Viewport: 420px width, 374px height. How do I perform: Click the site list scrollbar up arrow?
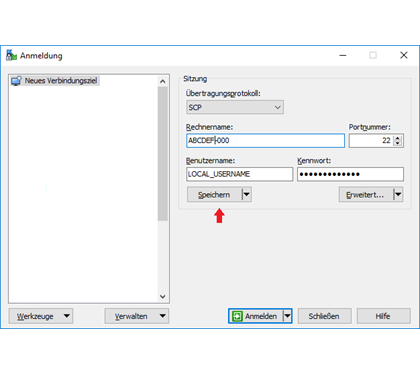point(163,81)
